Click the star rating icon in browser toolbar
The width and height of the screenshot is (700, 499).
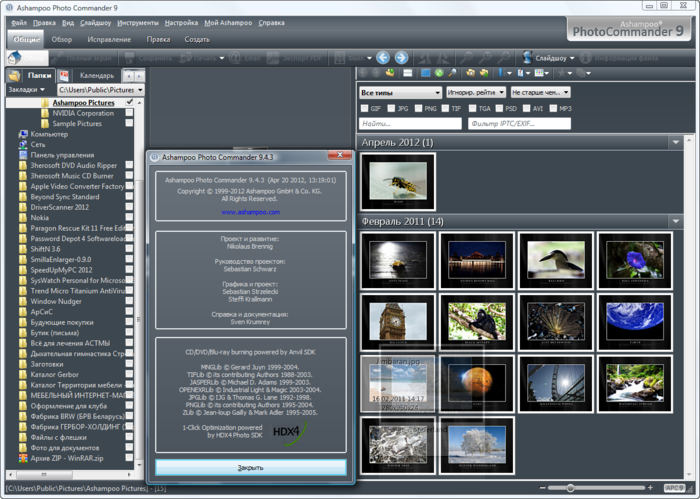tap(562, 73)
